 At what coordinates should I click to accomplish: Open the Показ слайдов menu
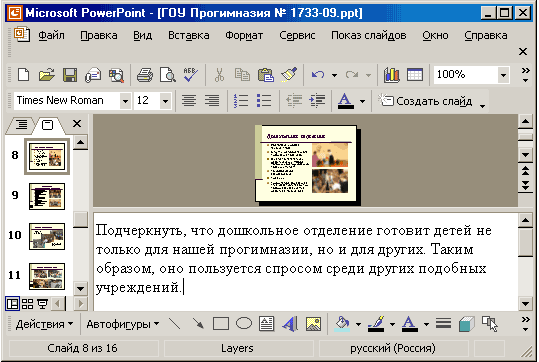tap(368, 35)
